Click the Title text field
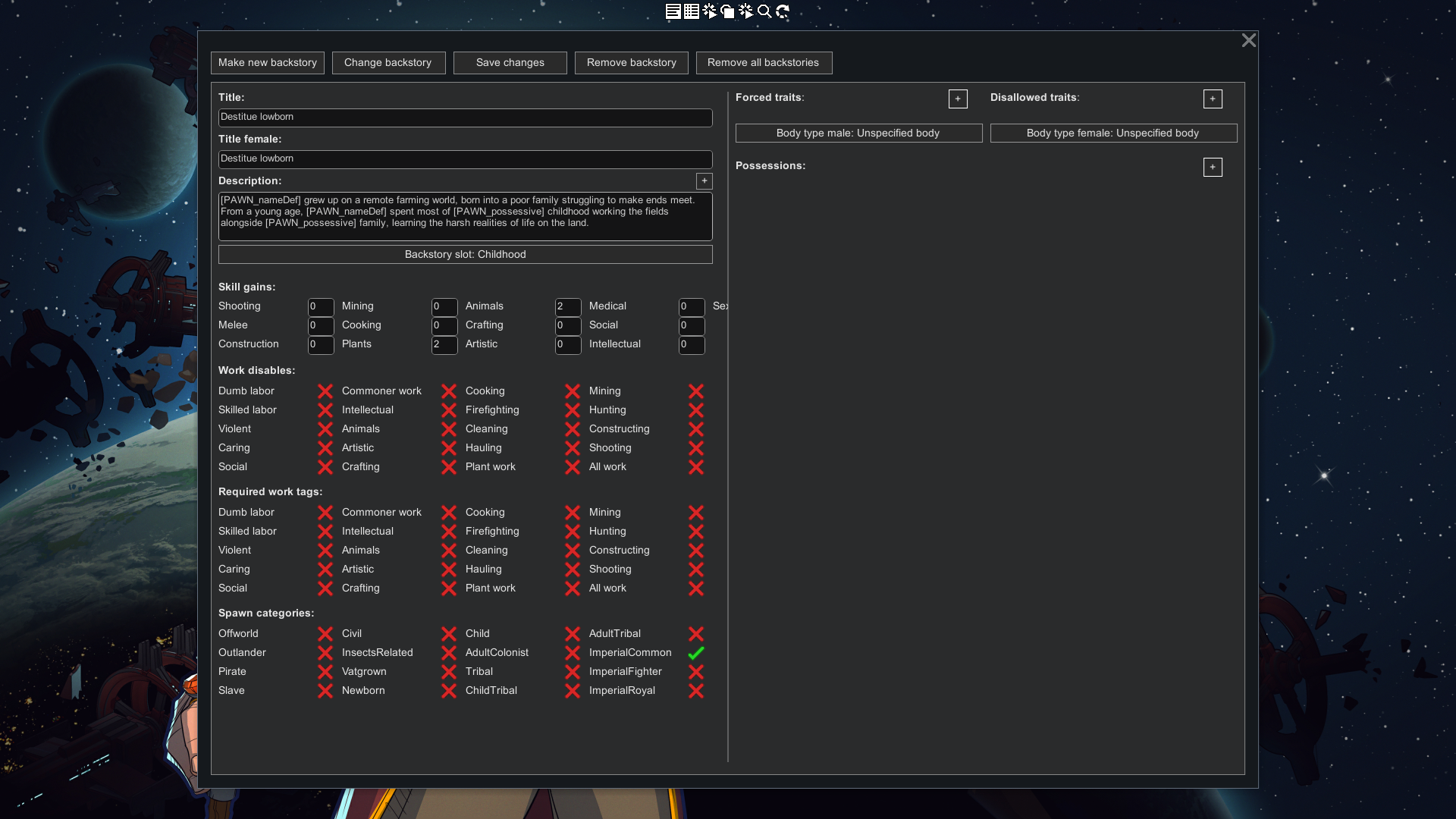 click(465, 118)
